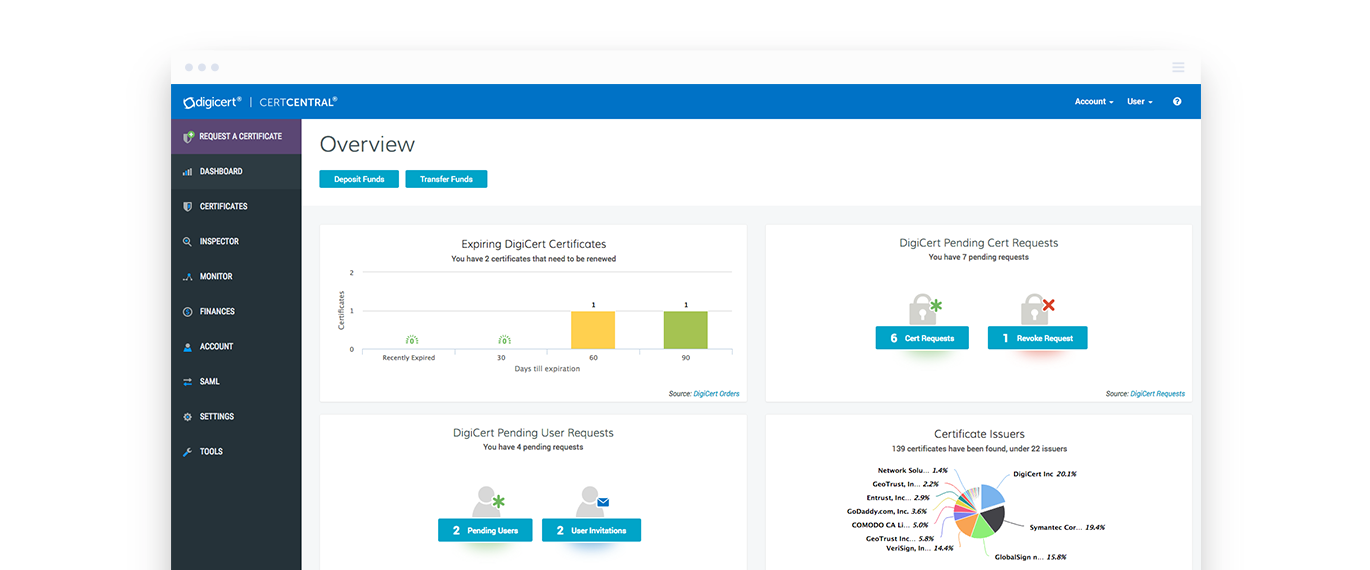Click the 2 Pending Users button
This screenshot has height=570, width=1370.
(x=485, y=530)
